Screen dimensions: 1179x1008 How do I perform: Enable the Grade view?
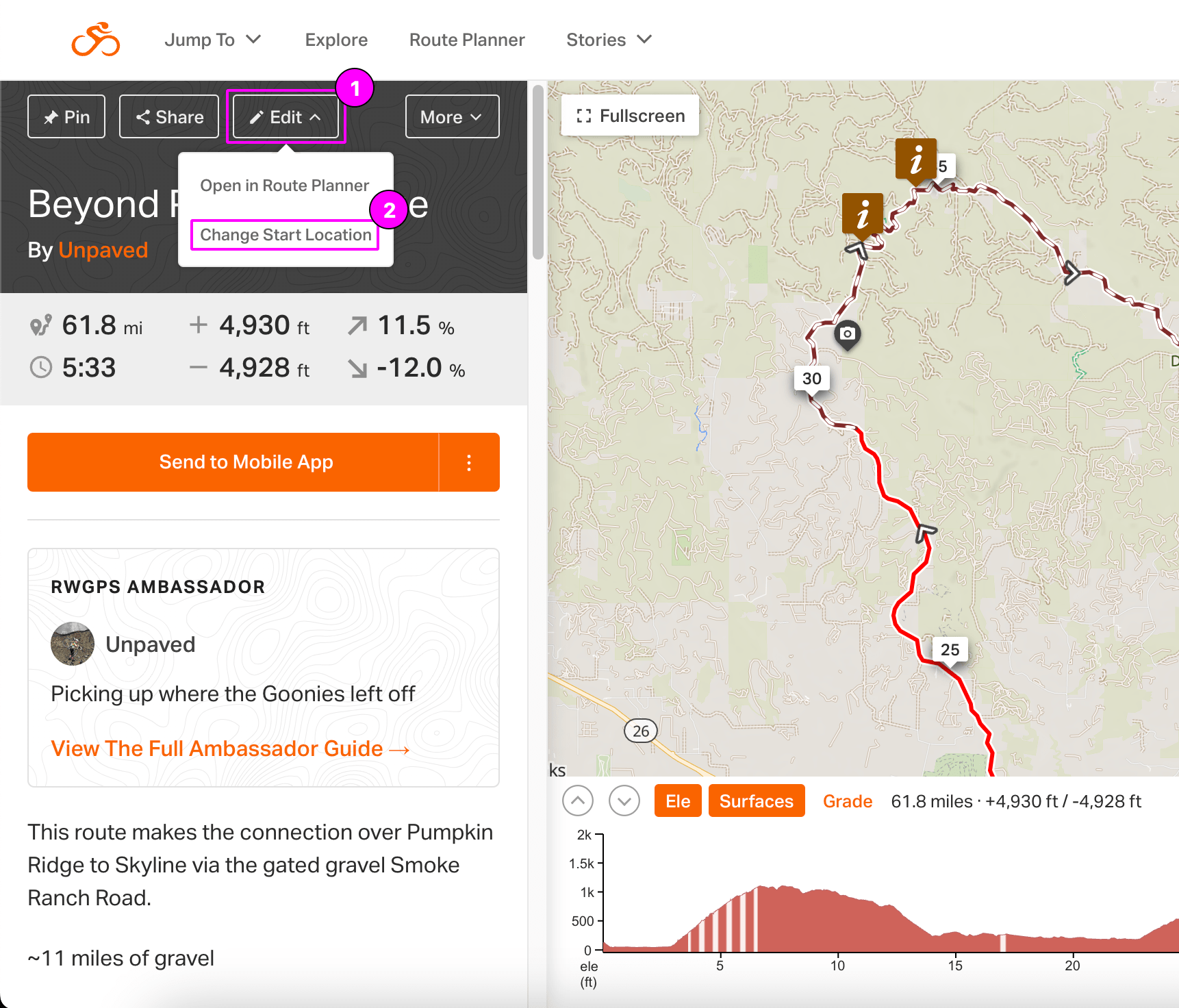click(848, 801)
